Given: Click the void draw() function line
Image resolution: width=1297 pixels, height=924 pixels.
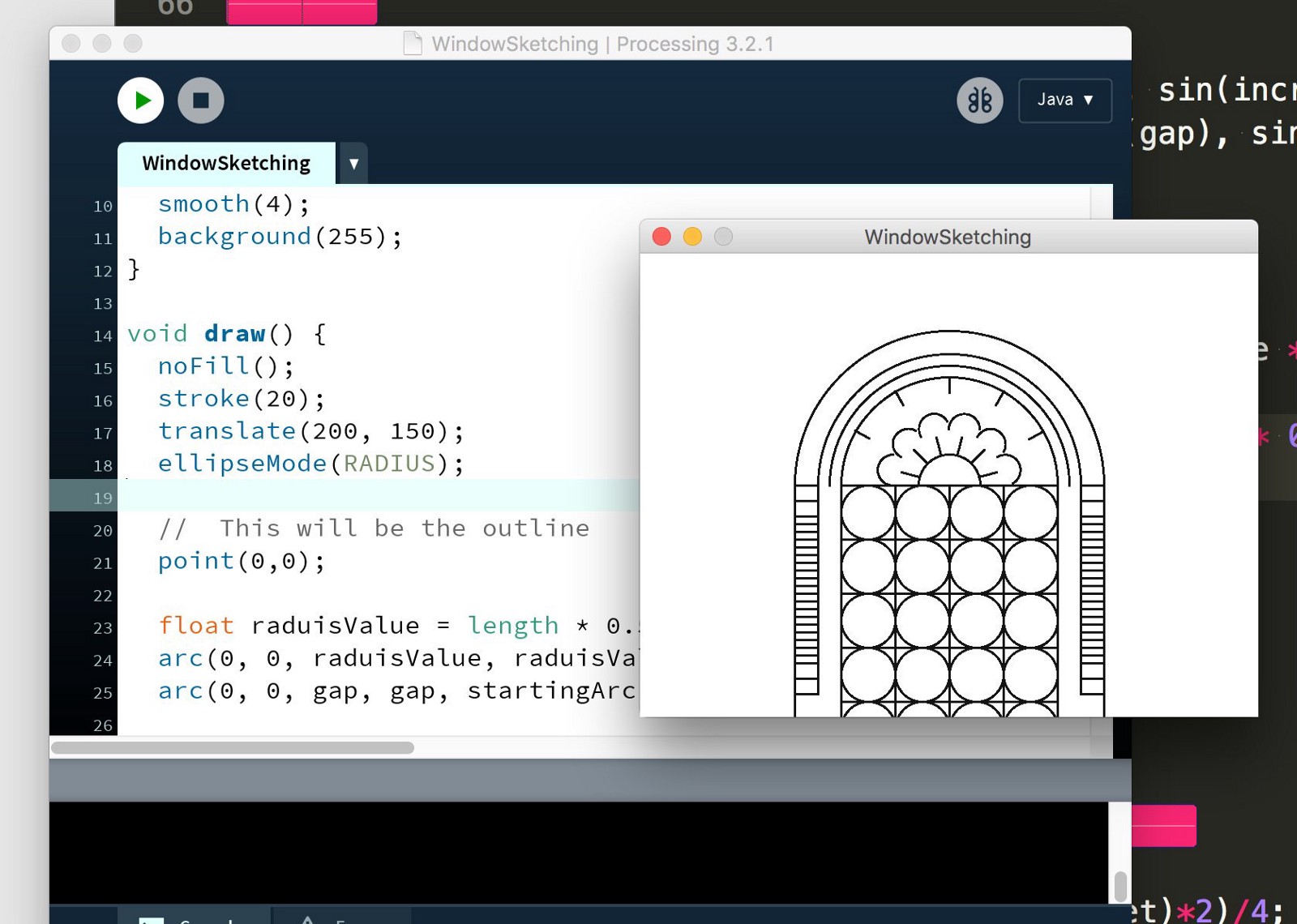Looking at the screenshot, I should 227,334.
